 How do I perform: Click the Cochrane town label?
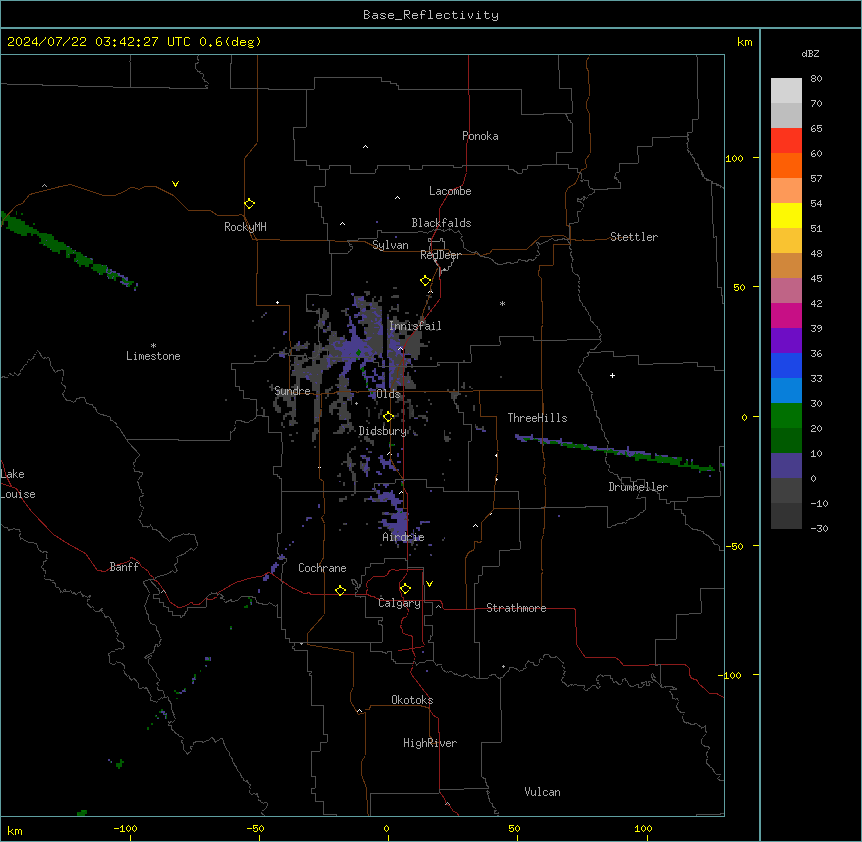(322, 568)
